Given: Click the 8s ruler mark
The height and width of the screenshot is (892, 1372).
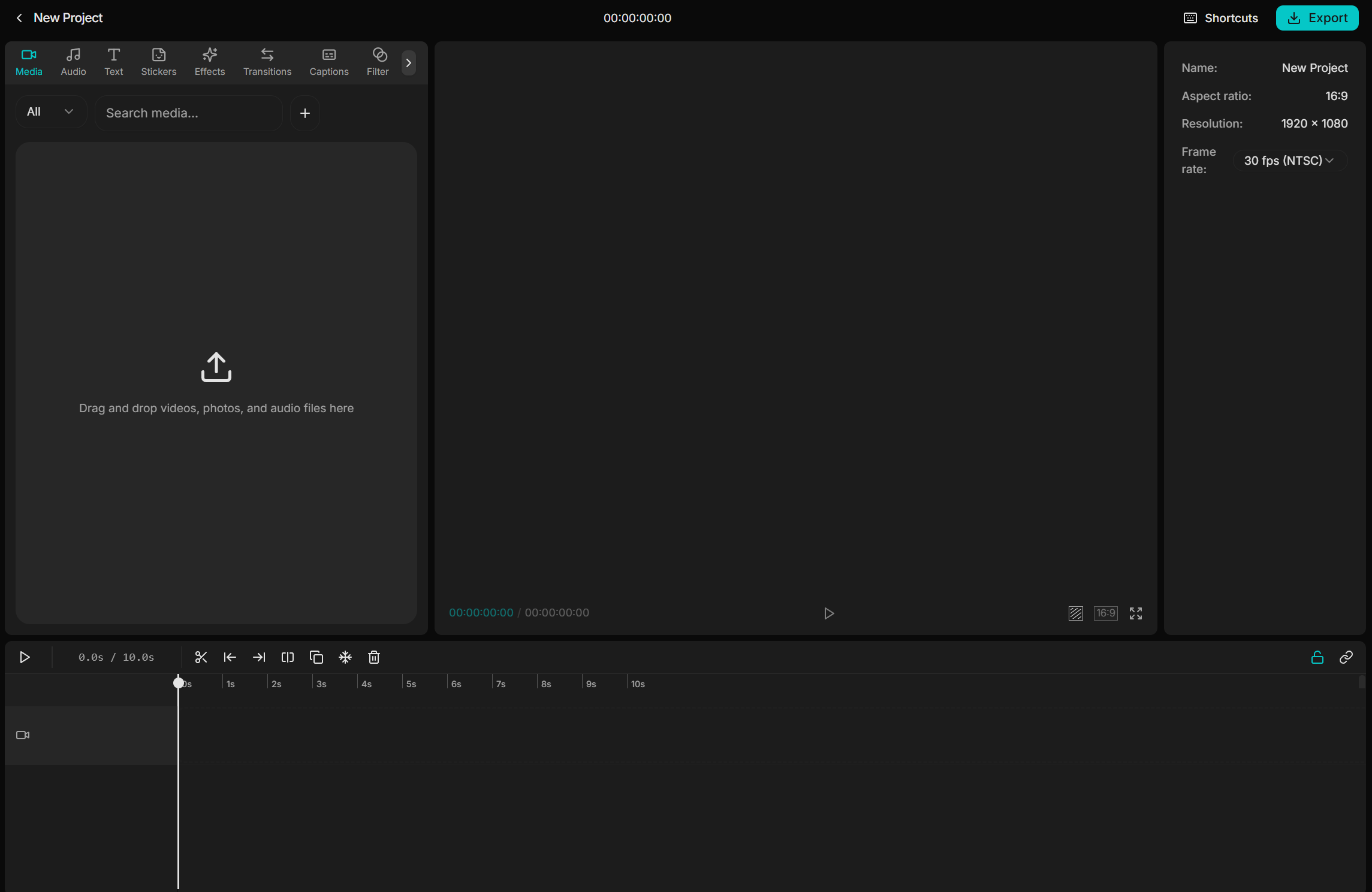Looking at the screenshot, I should [x=545, y=684].
